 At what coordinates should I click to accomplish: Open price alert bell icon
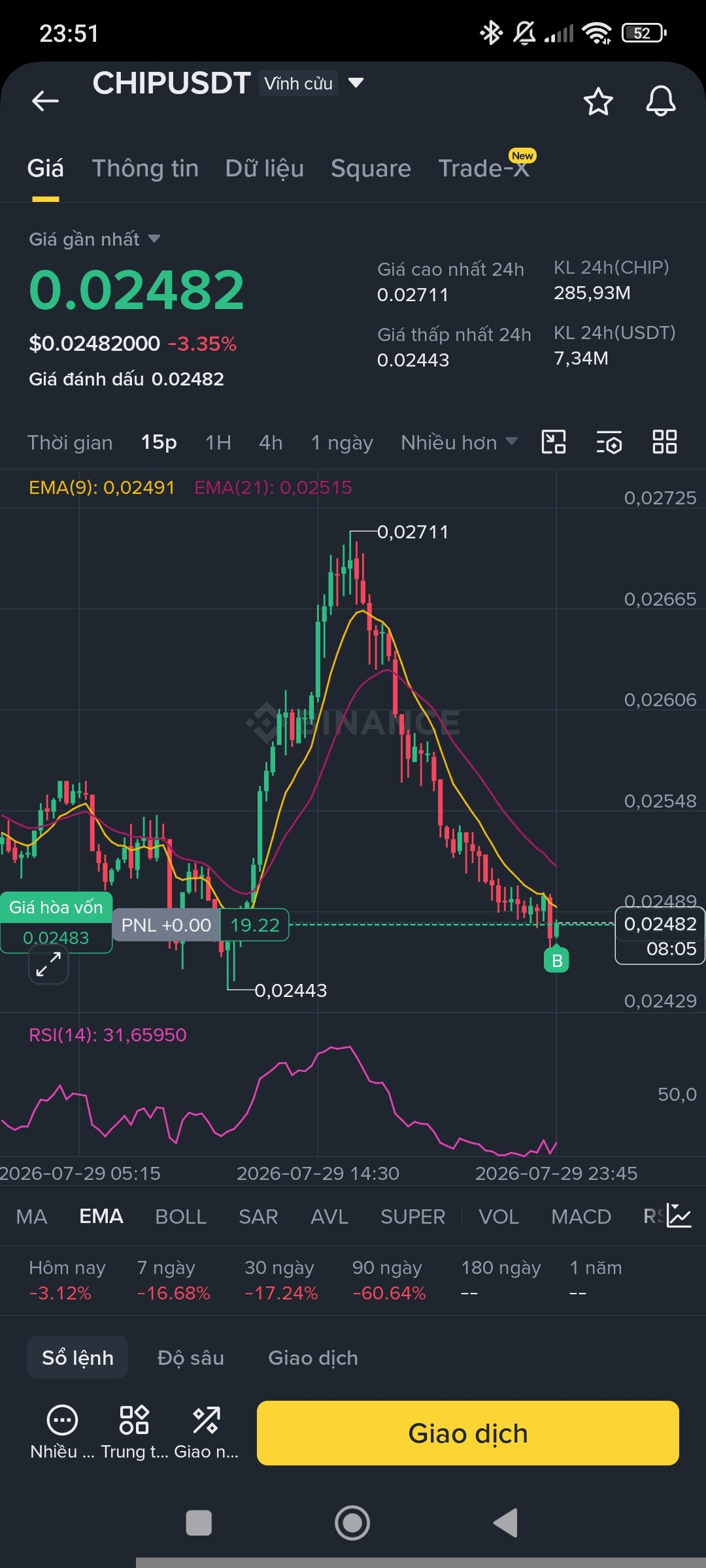[x=660, y=101]
